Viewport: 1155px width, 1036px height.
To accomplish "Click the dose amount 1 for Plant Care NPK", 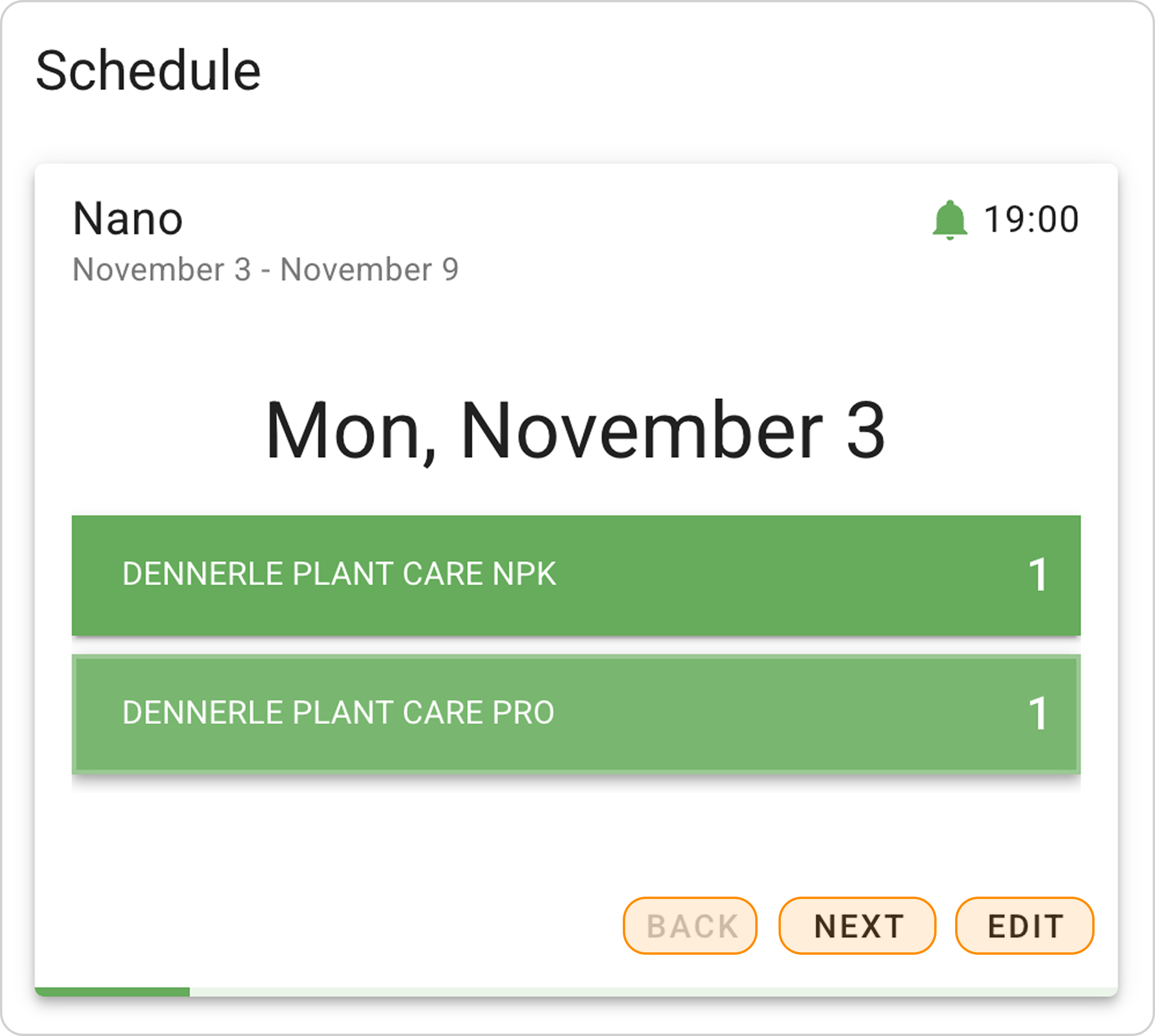I will point(1038,575).
